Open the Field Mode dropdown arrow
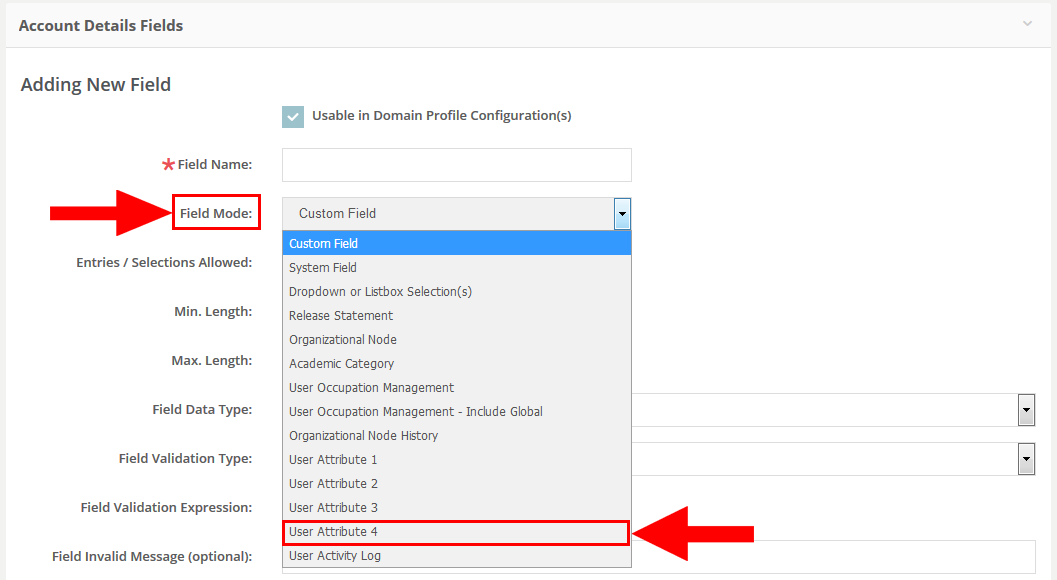 (x=622, y=214)
